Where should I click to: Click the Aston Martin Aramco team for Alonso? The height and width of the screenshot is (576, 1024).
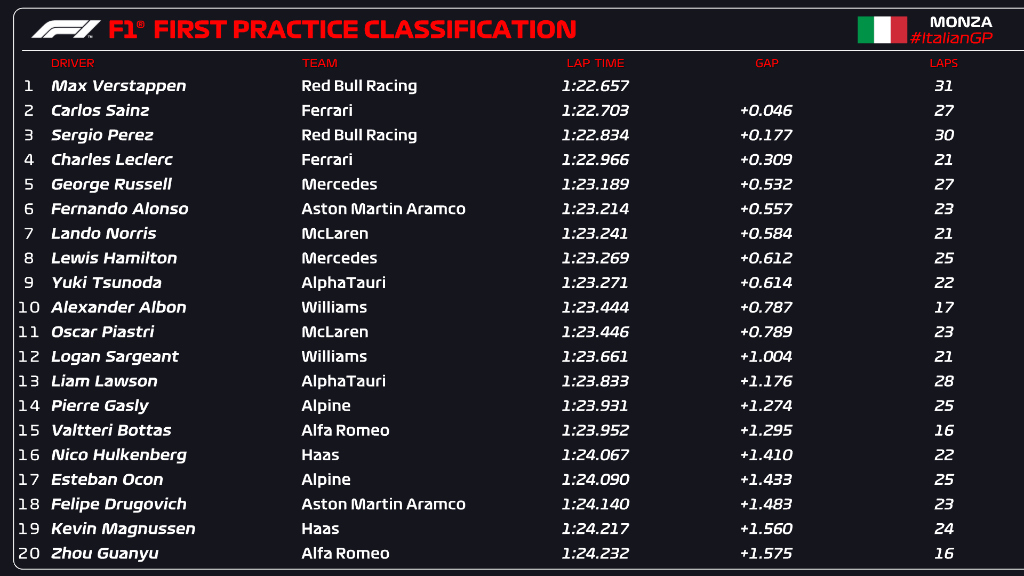tap(383, 209)
